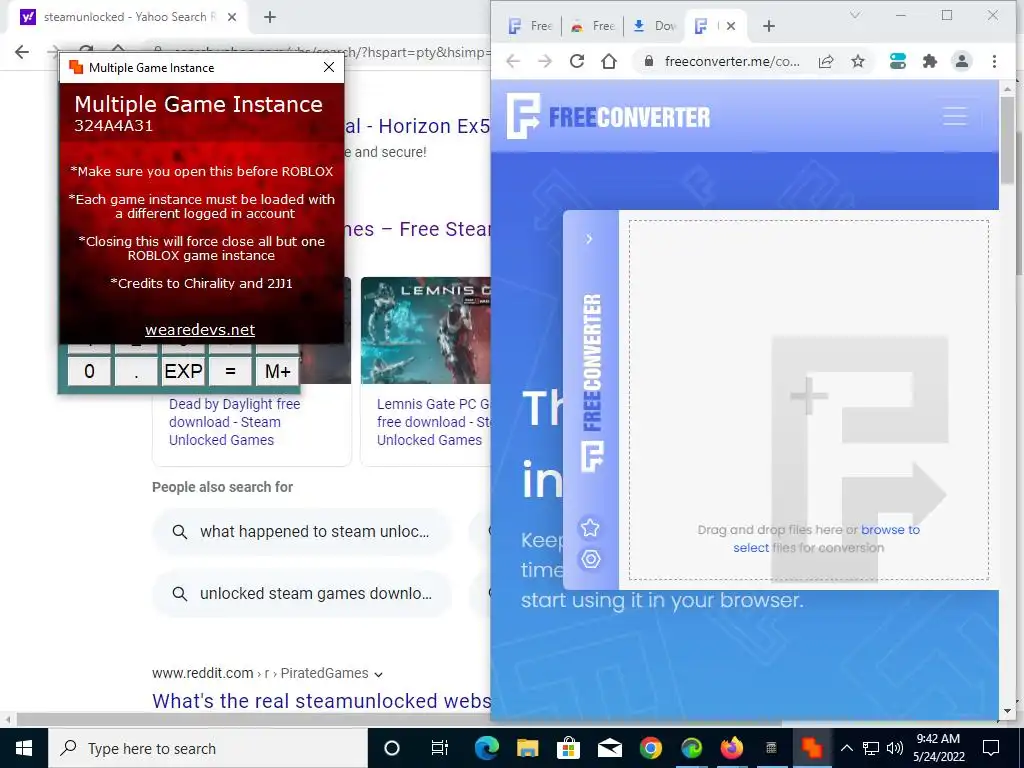Screen dimensions: 1024x768
Task: View site info via lock icon
Action: (648, 61)
